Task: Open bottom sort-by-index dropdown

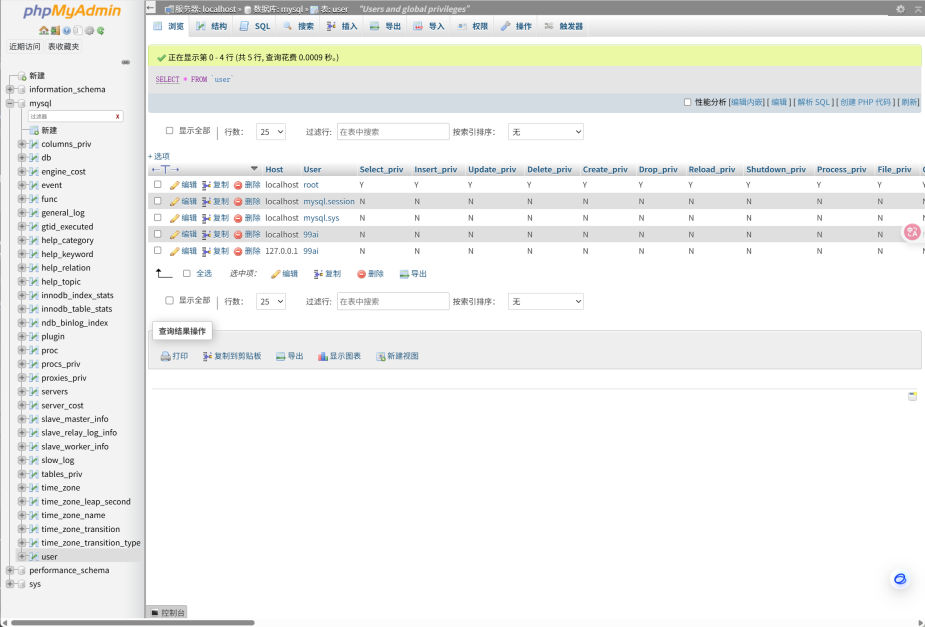Action: pos(546,301)
